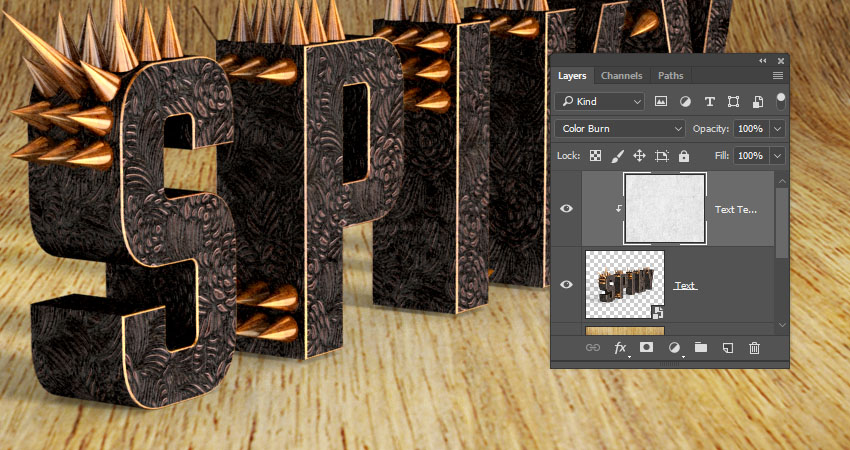850x450 pixels.
Task: Select the Text Texture layer thumbnail
Action: pos(665,208)
